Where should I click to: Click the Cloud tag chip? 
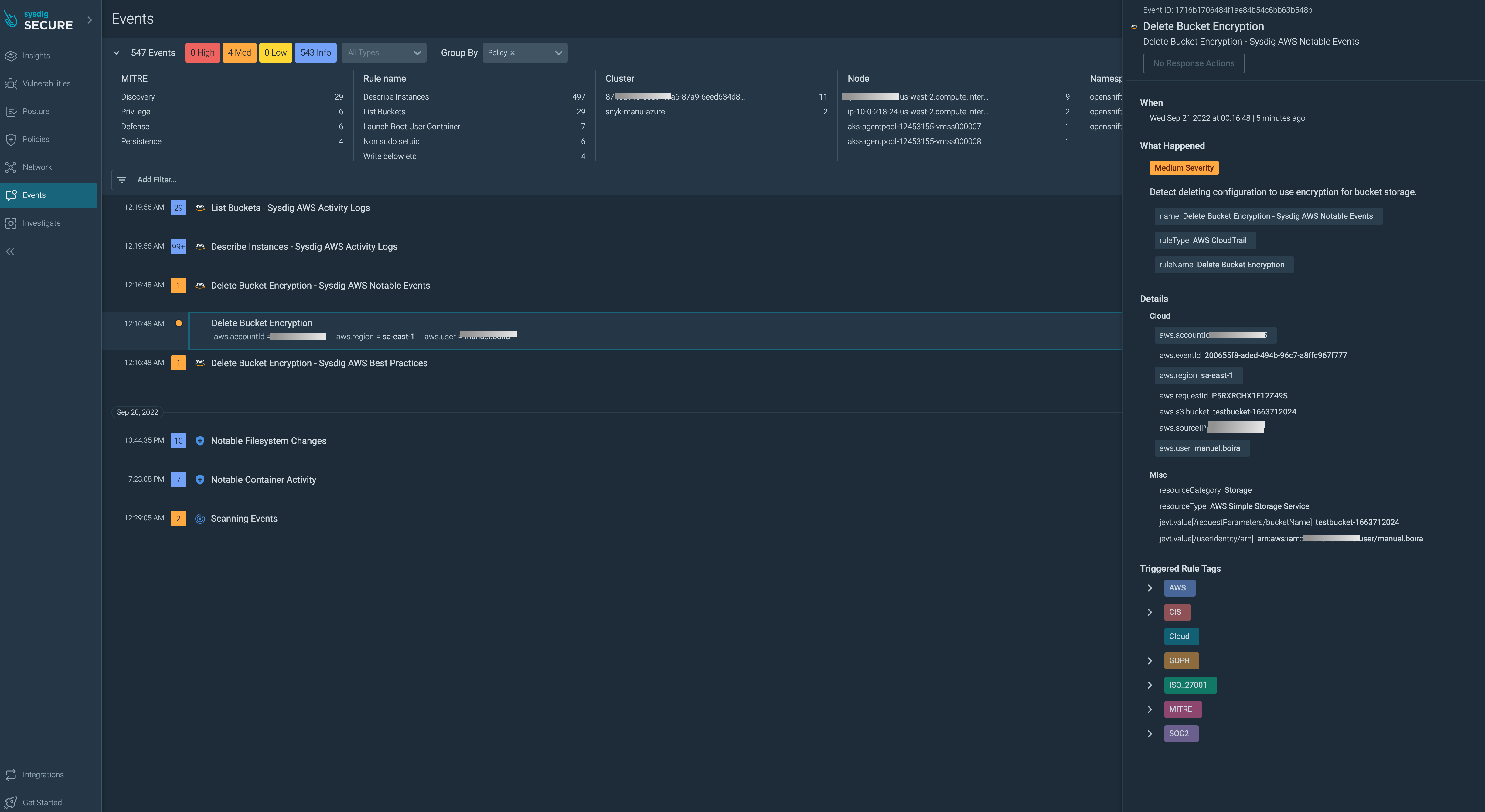point(1181,636)
